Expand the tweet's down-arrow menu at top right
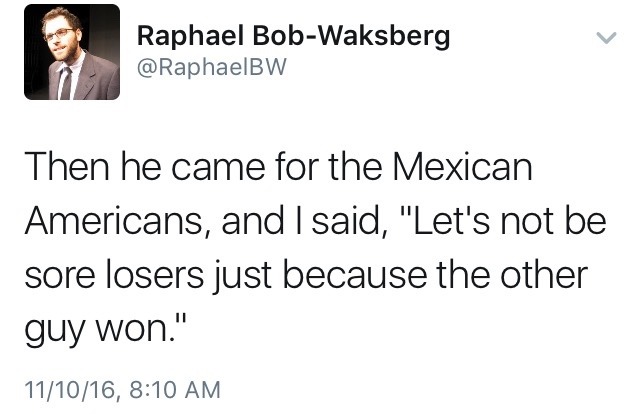This screenshot has height=414, width=639. pos(603,40)
